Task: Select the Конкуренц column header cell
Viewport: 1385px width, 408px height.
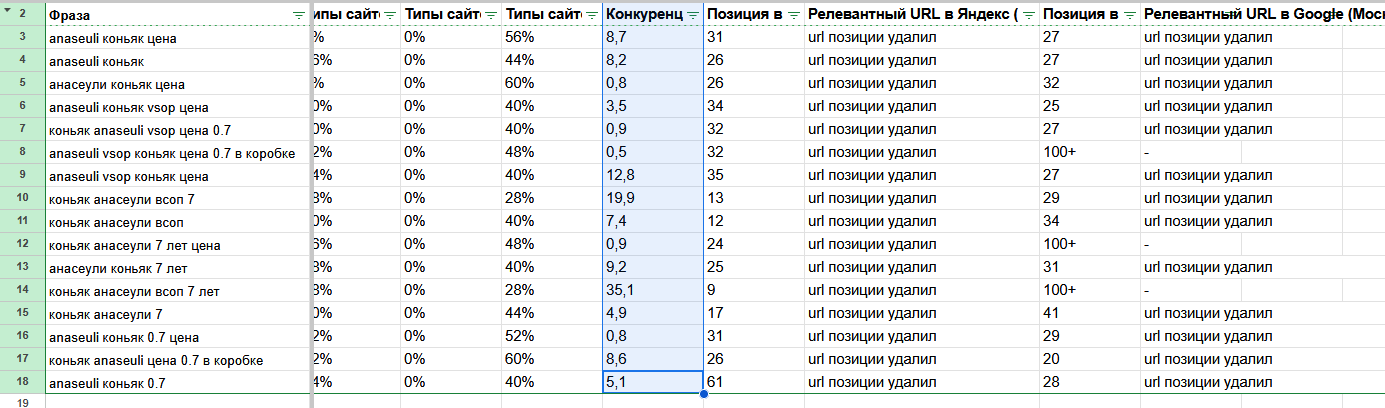Action: point(643,15)
